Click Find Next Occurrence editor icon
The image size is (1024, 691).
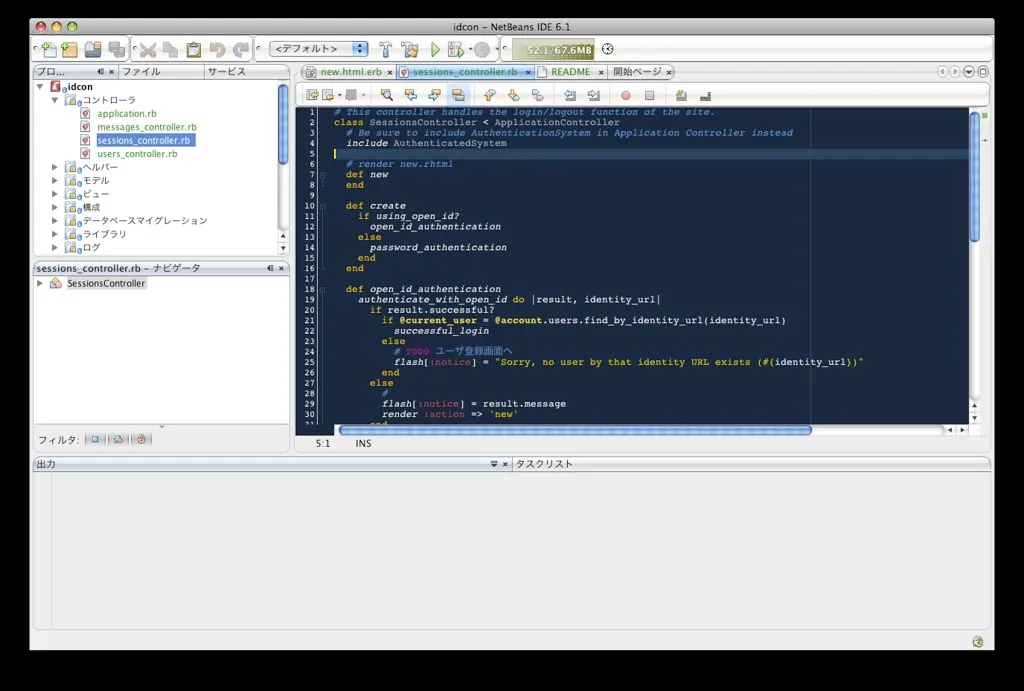pos(434,95)
